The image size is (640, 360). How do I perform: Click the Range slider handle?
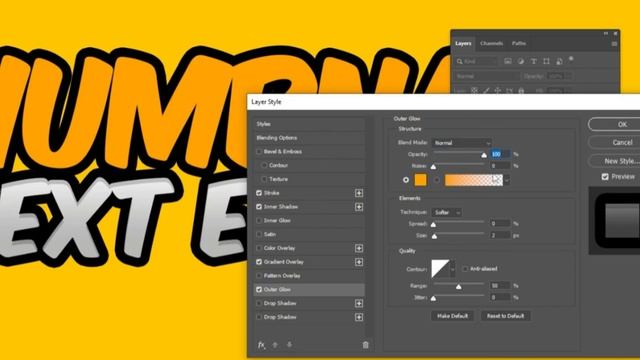click(x=459, y=287)
